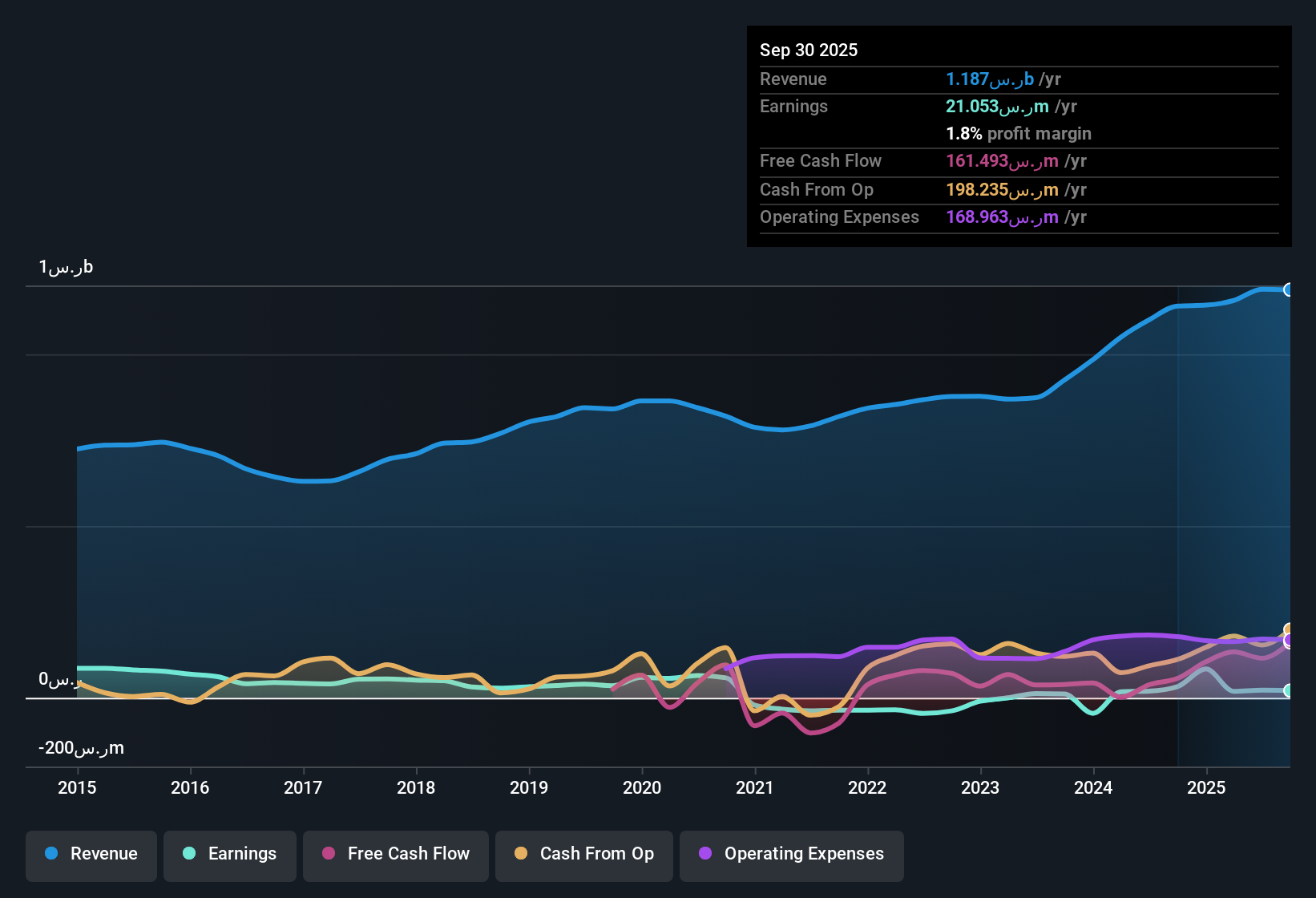Click the blue Revenue endpoint marker on chart
This screenshot has width=1316, height=898.
click(1287, 289)
